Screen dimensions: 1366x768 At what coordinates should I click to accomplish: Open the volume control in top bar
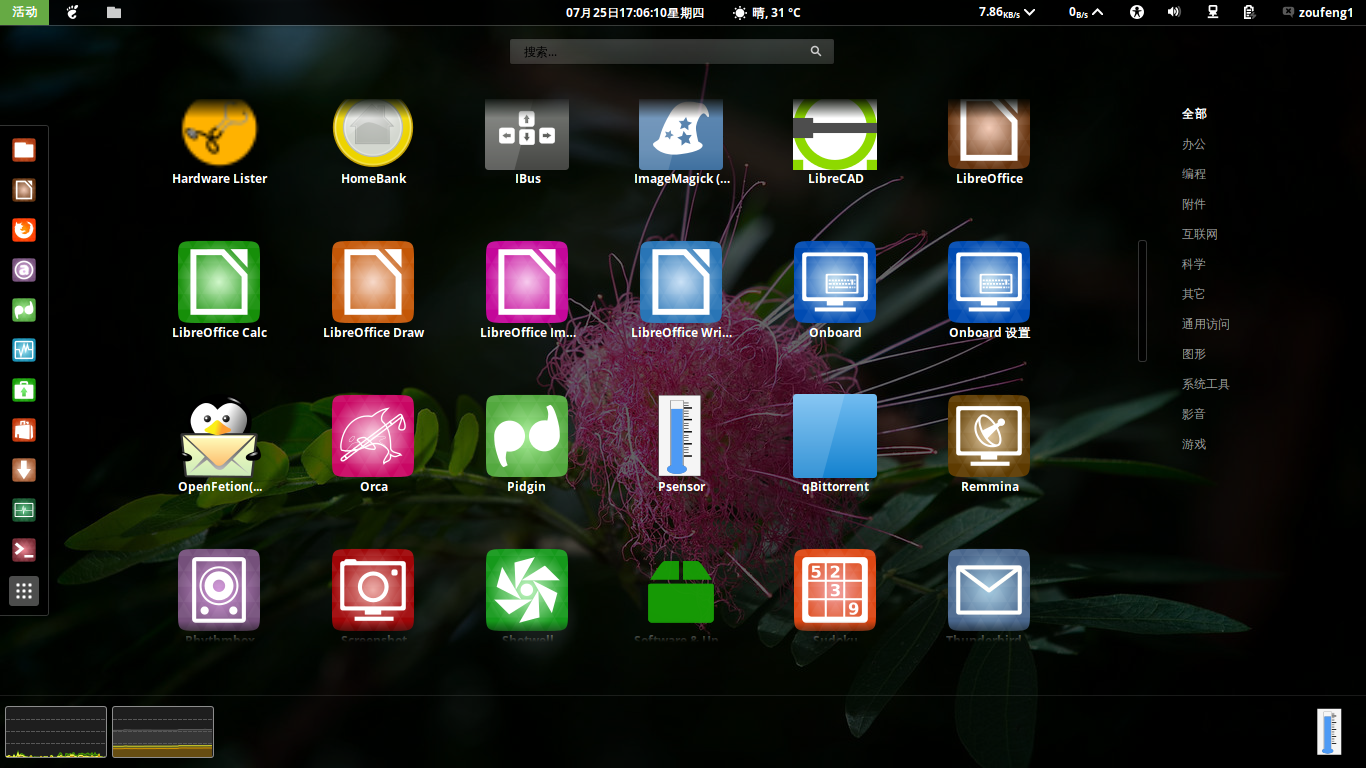tap(1174, 12)
